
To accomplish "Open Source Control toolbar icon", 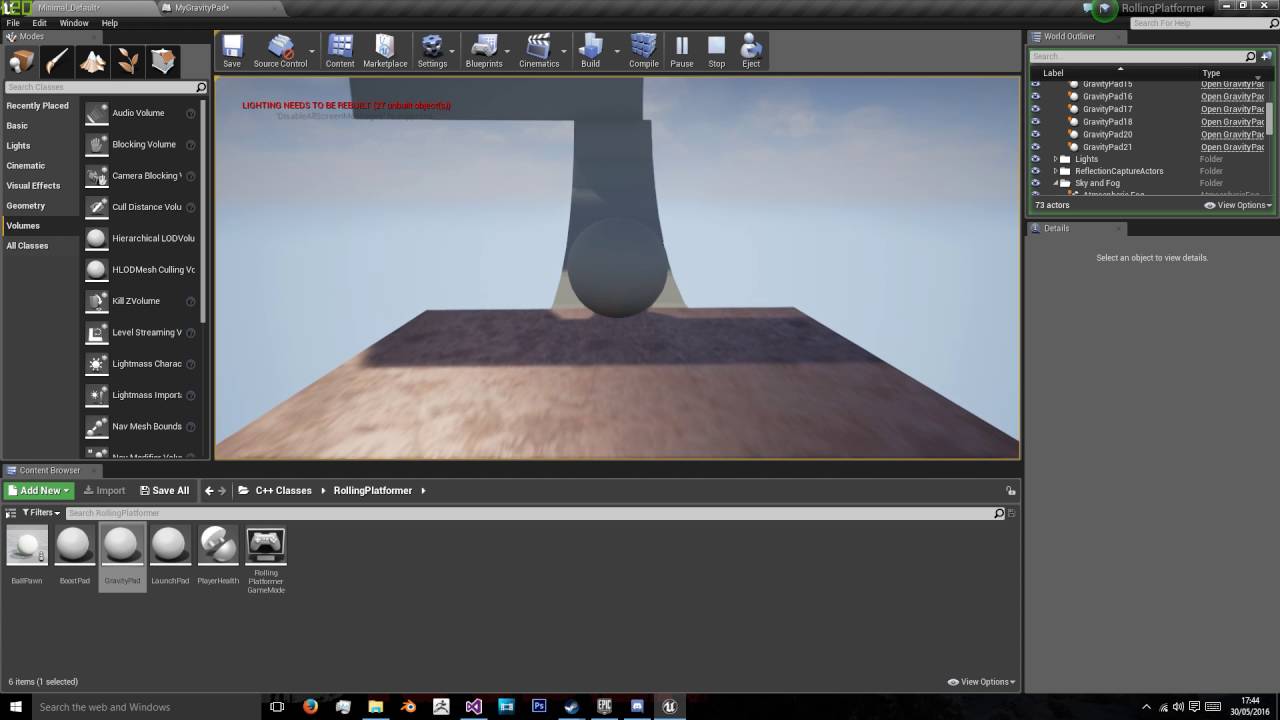I will click(280, 51).
